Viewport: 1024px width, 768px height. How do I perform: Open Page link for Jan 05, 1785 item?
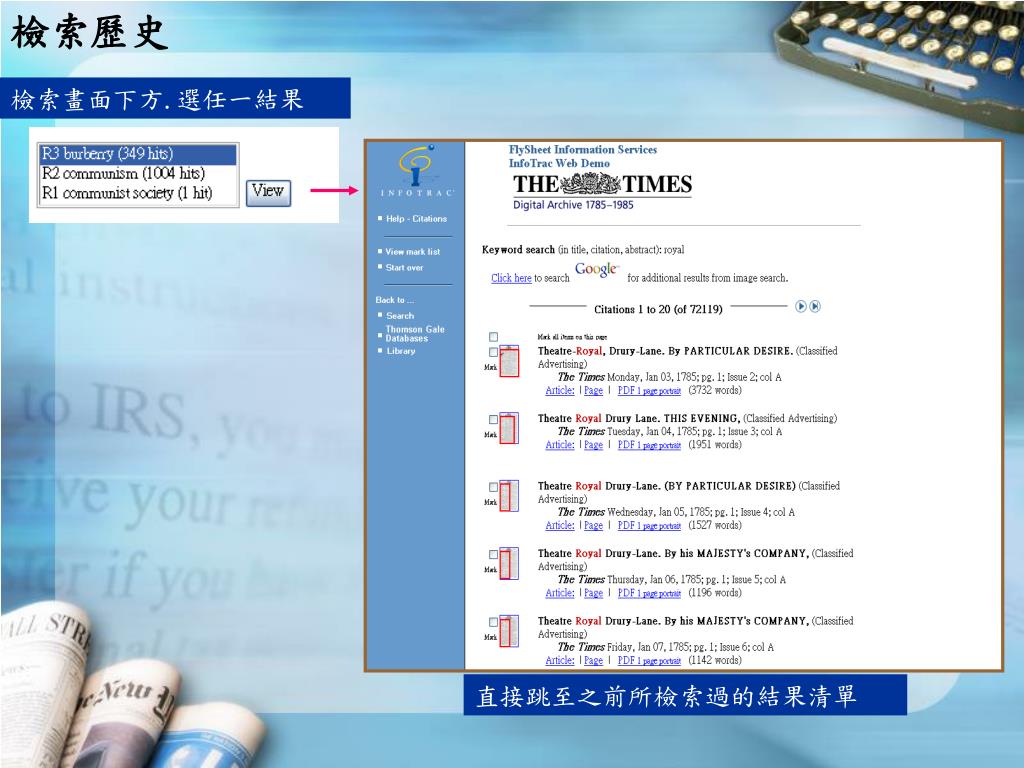tap(593, 526)
